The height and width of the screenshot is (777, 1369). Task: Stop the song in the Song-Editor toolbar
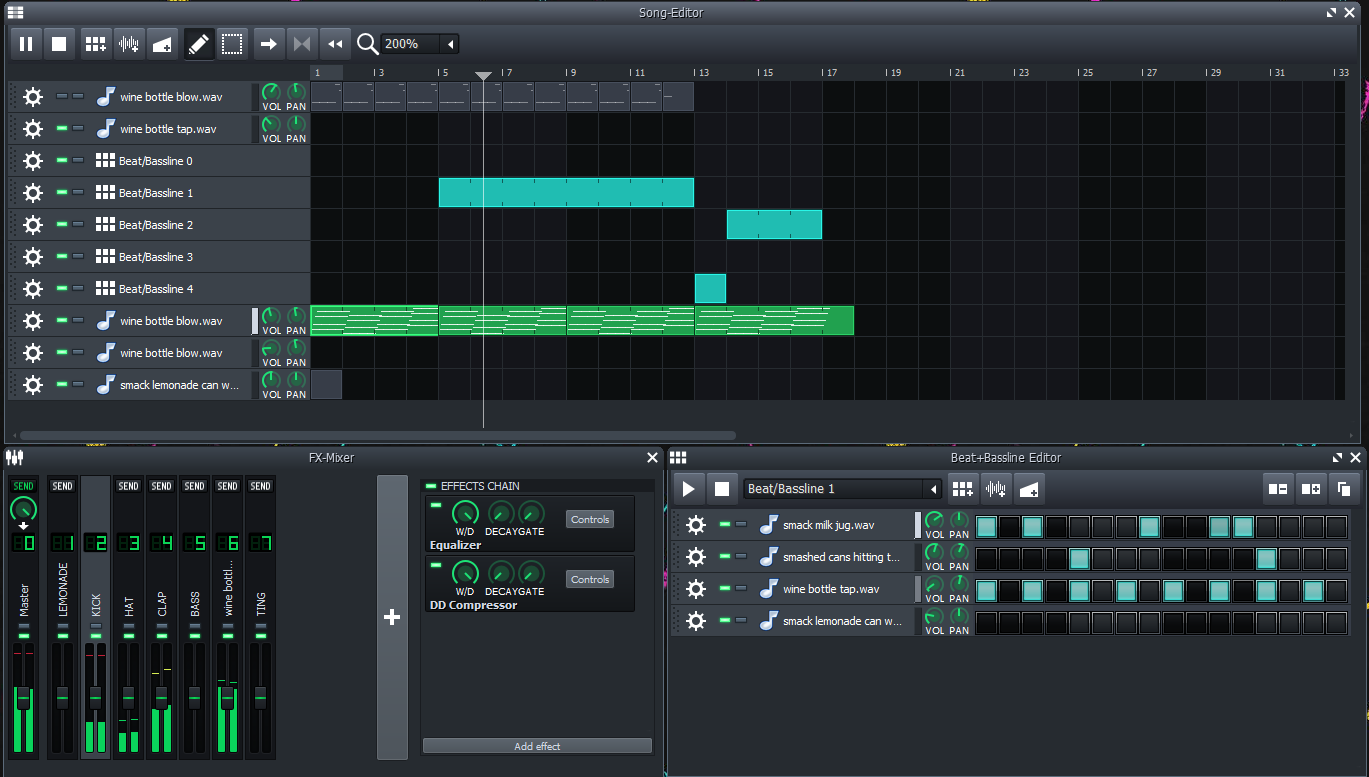click(x=59, y=44)
